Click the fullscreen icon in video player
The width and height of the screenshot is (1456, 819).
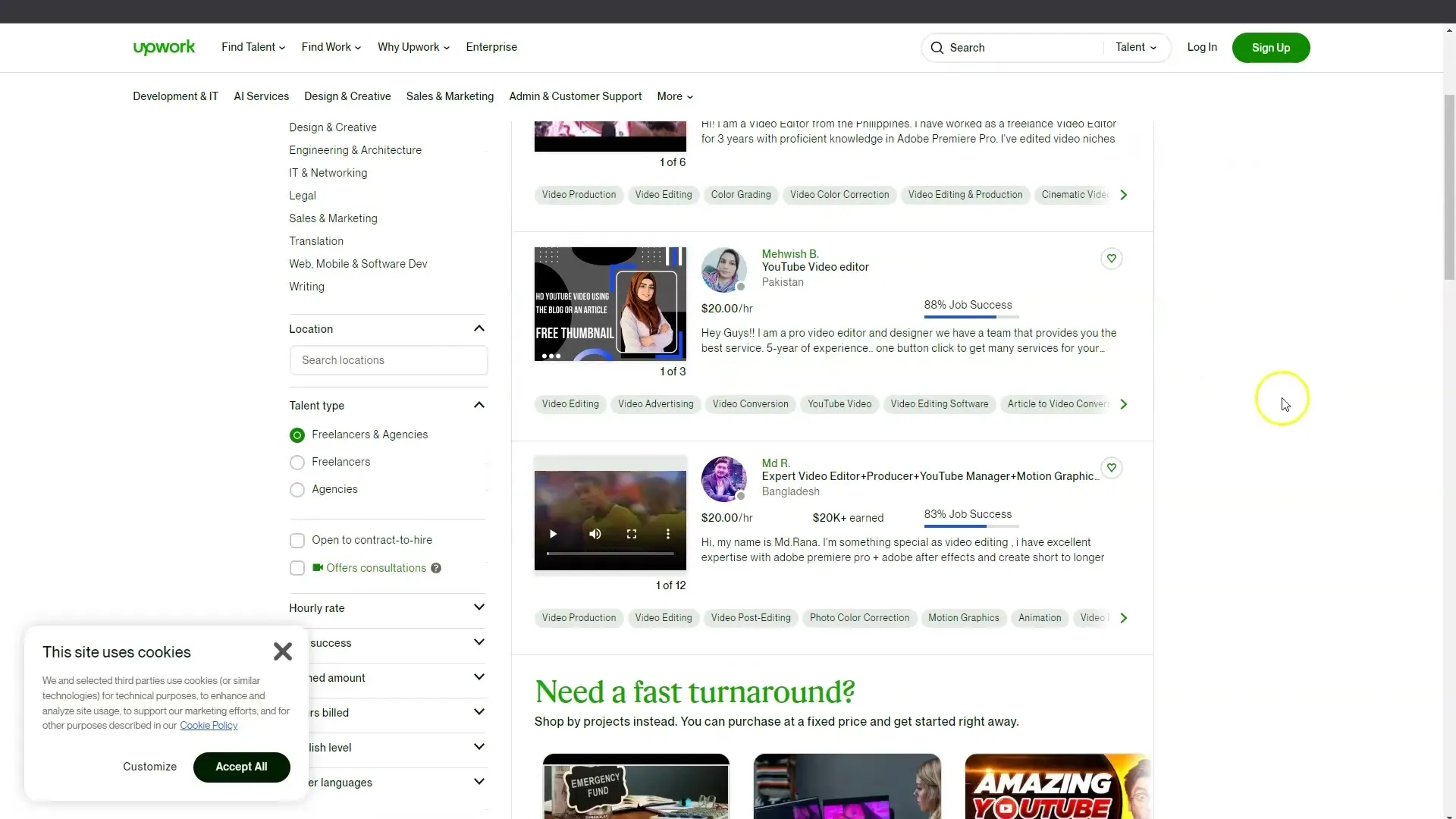[x=631, y=533]
